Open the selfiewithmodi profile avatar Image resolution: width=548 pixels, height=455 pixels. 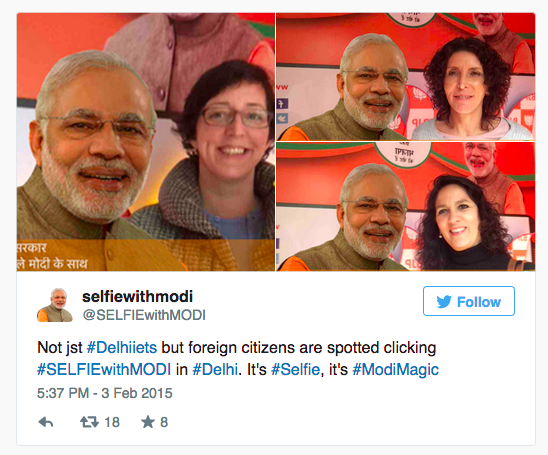[55, 305]
